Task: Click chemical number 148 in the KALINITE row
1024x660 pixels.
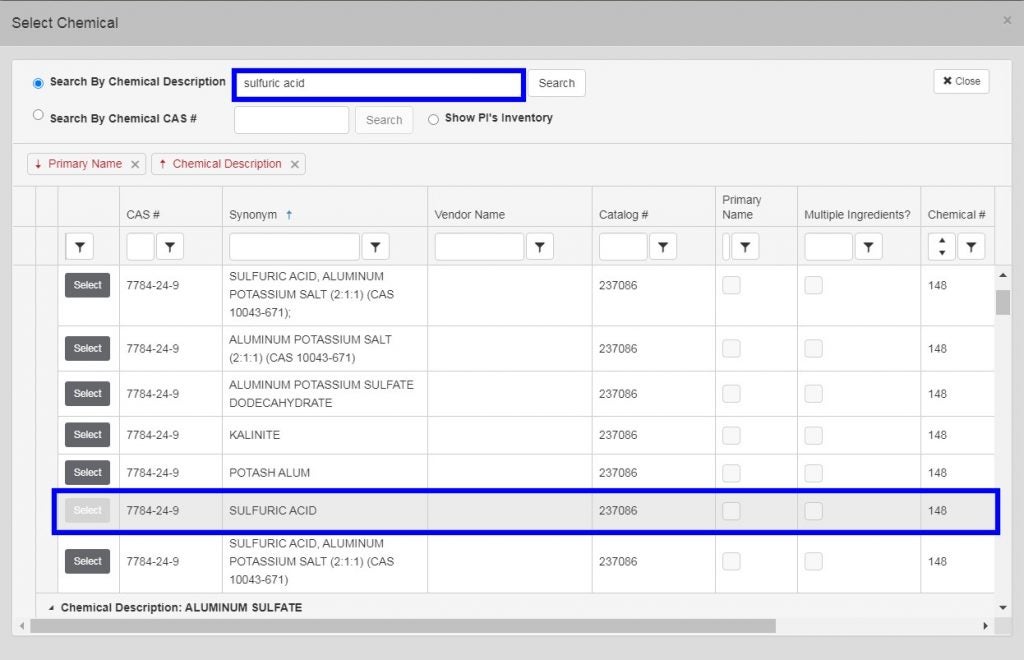Action: click(937, 435)
